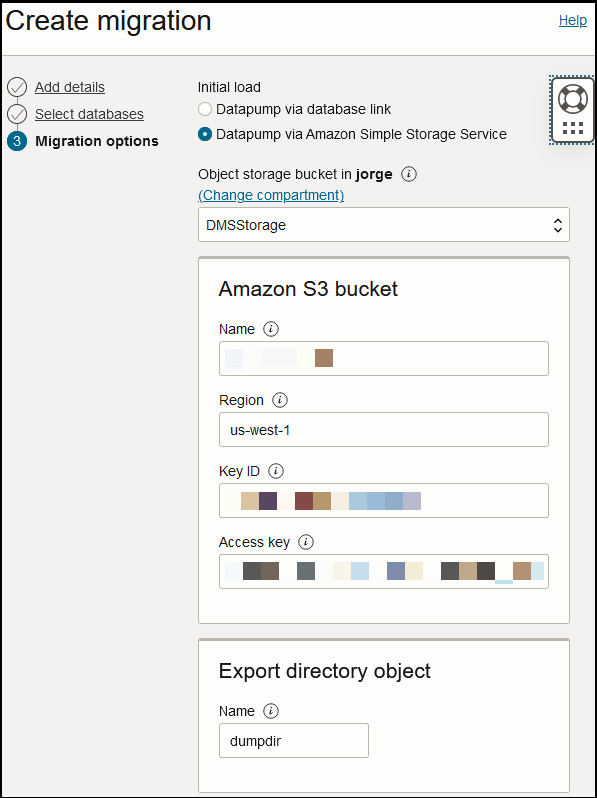597x798 pixels.
Task: Click the Region field showing us-west-1
Action: (384, 430)
